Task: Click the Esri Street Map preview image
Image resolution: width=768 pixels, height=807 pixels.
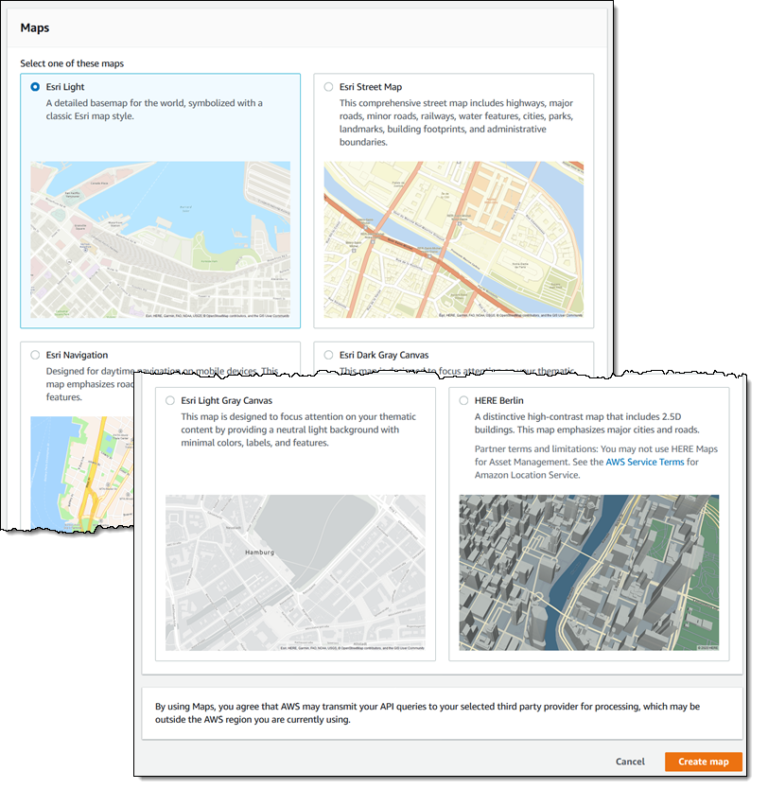Action: (x=453, y=240)
